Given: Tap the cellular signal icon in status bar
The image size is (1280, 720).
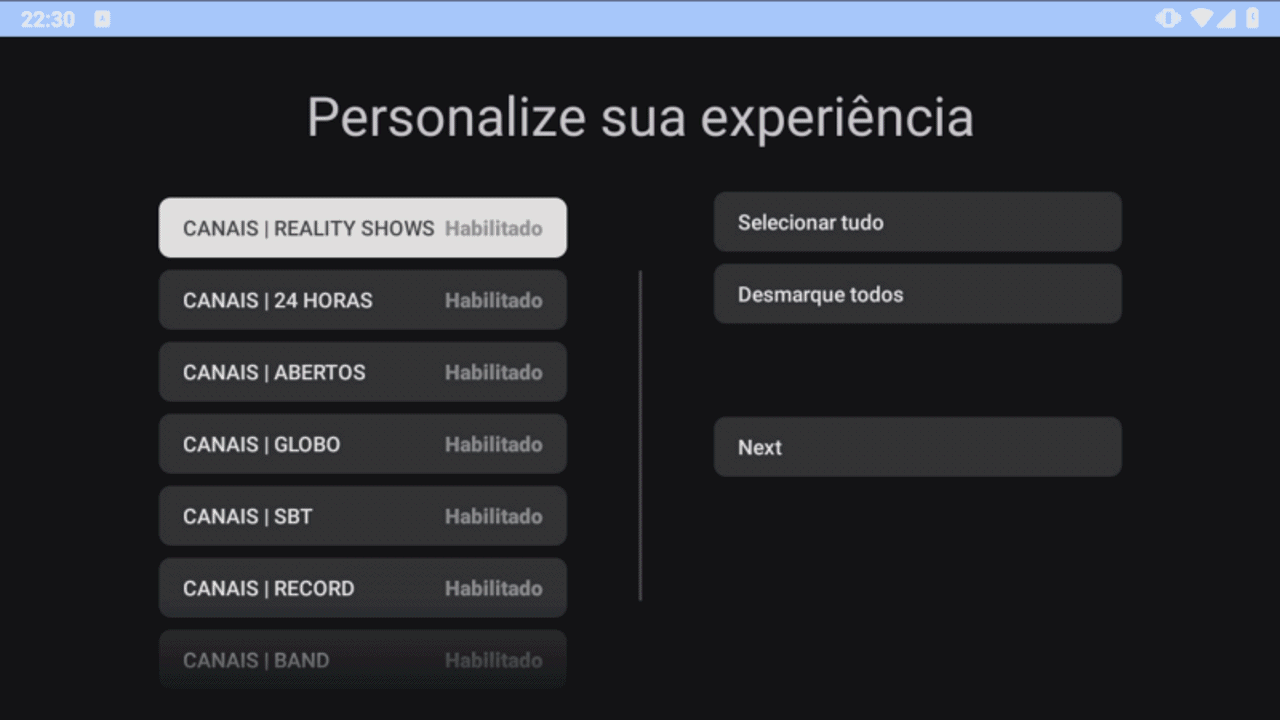Looking at the screenshot, I should coord(1226,19).
